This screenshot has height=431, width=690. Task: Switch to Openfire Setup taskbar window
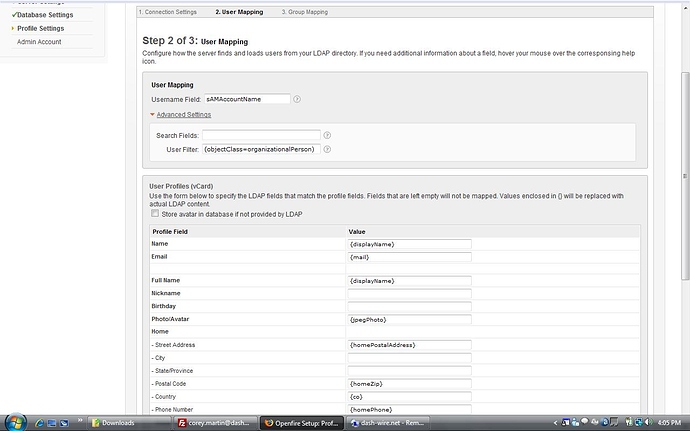tap(302, 423)
